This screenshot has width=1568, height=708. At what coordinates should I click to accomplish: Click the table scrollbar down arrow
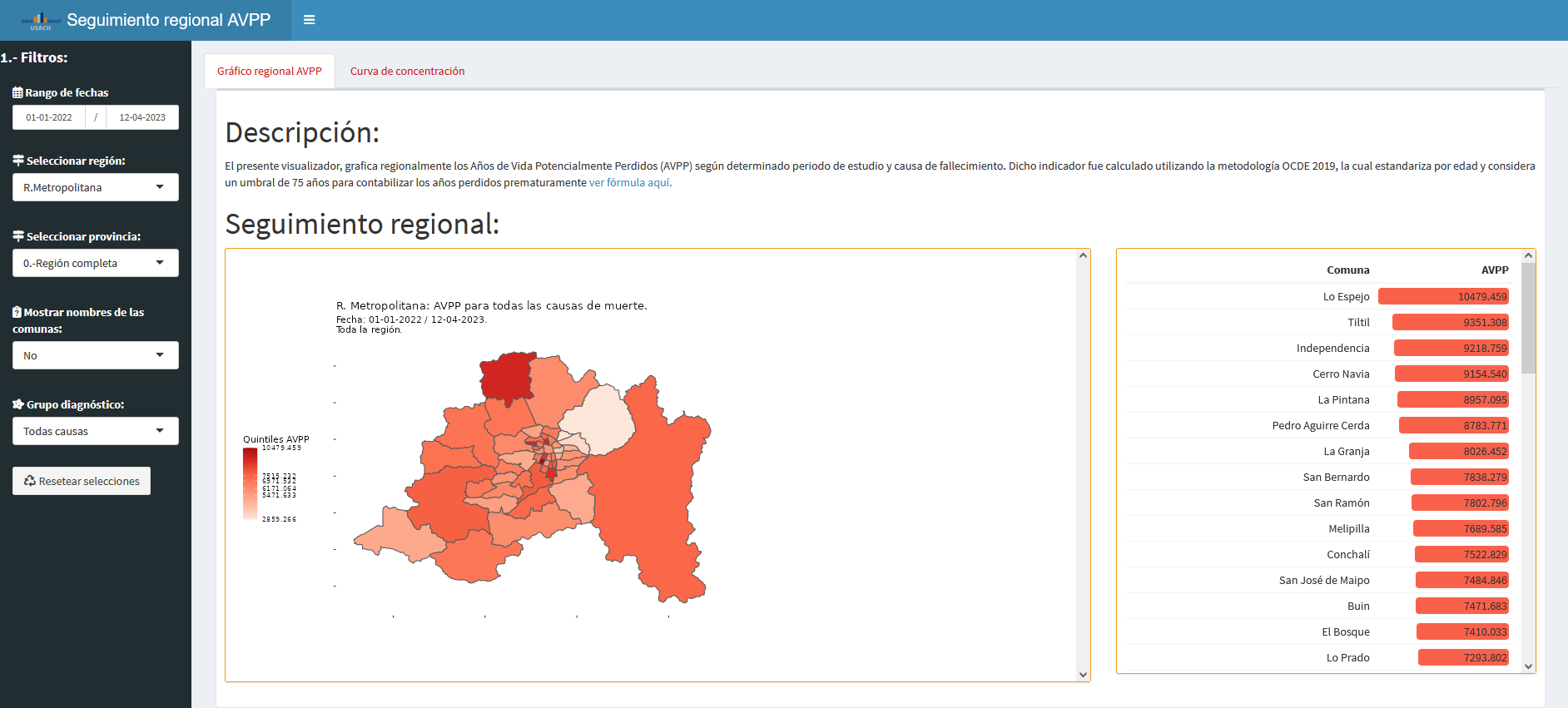coord(1528,666)
